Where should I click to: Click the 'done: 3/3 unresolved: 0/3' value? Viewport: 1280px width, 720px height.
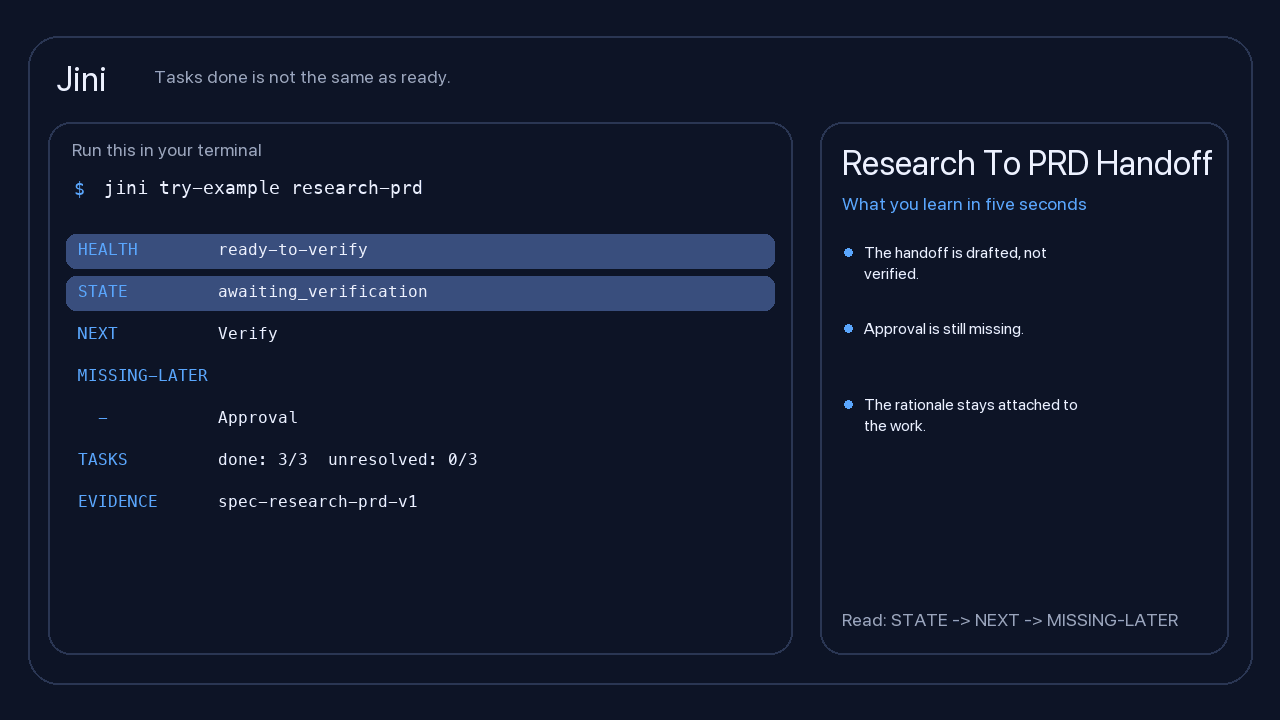[x=348, y=460]
